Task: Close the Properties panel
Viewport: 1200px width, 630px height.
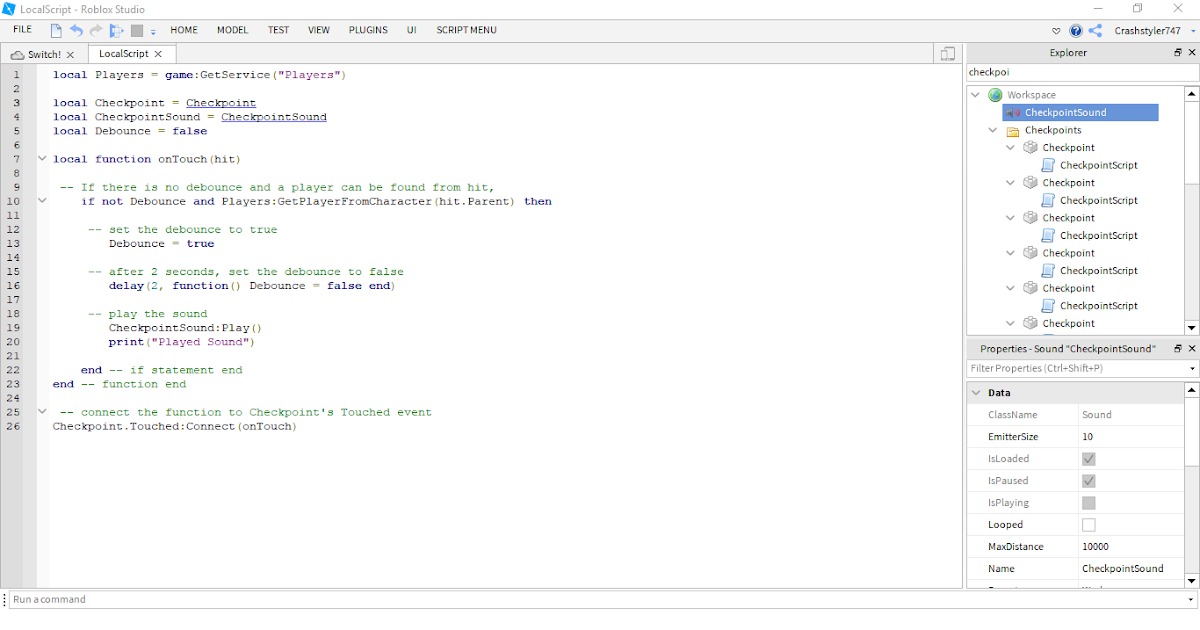Action: point(1191,348)
